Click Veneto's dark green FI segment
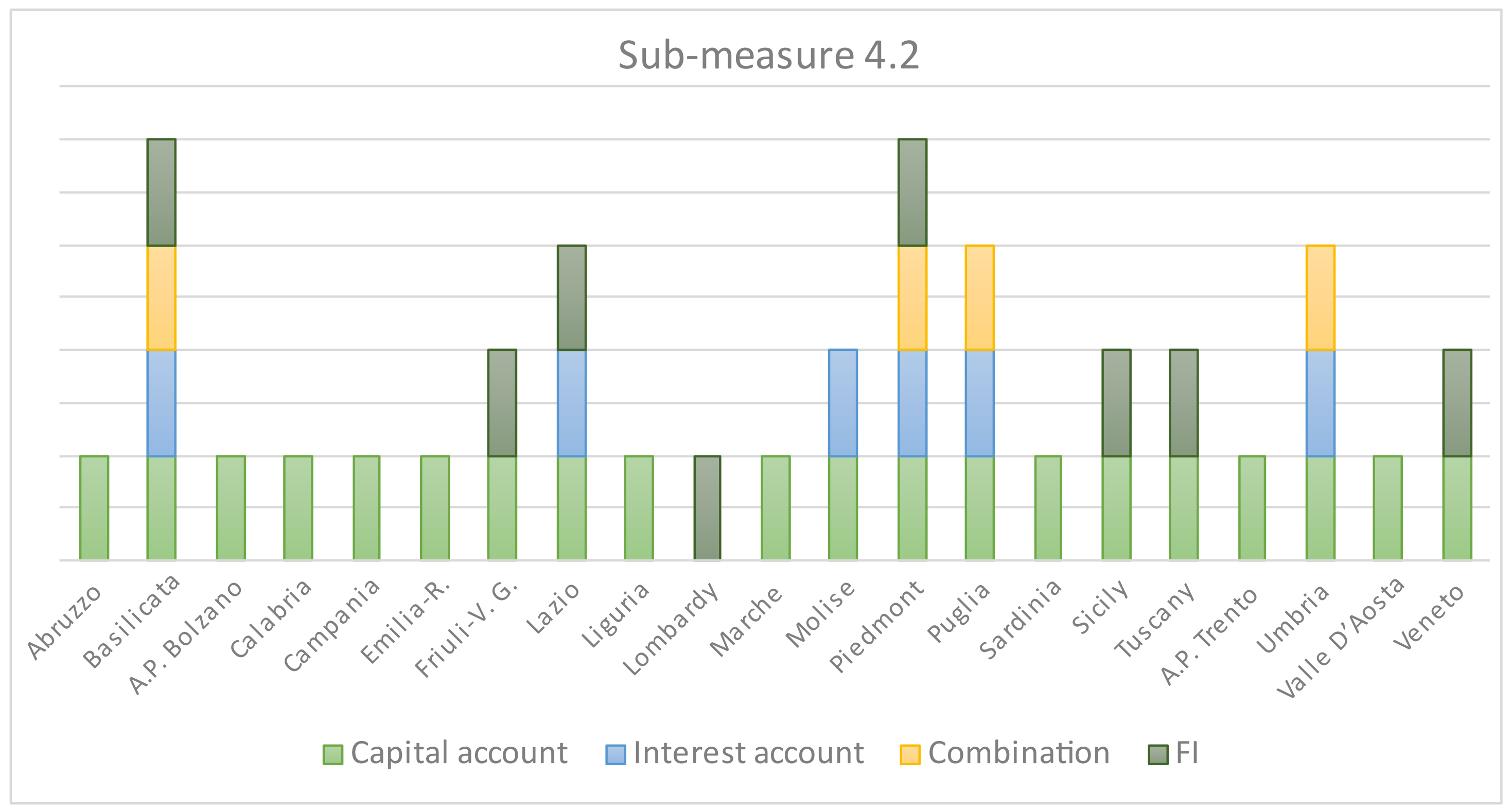The width and height of the screenshot is (1511, 812). (x=1456, y=403)
